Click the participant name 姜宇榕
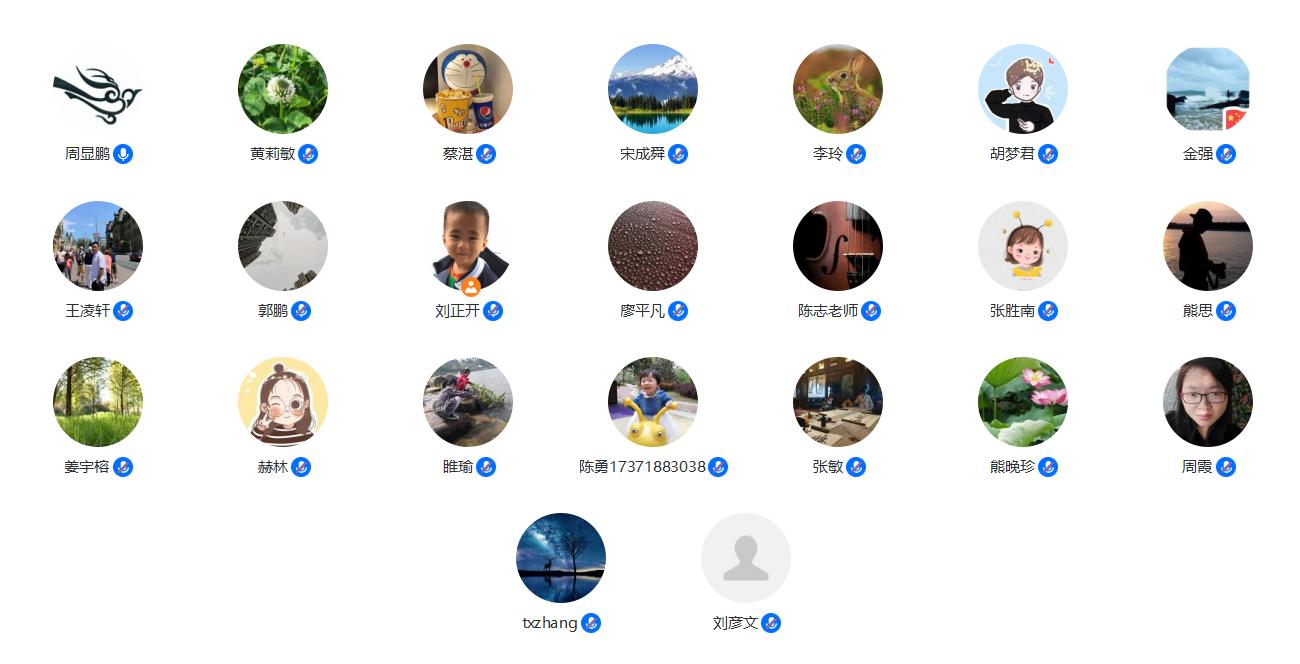1300x664 pixels. 87,467
